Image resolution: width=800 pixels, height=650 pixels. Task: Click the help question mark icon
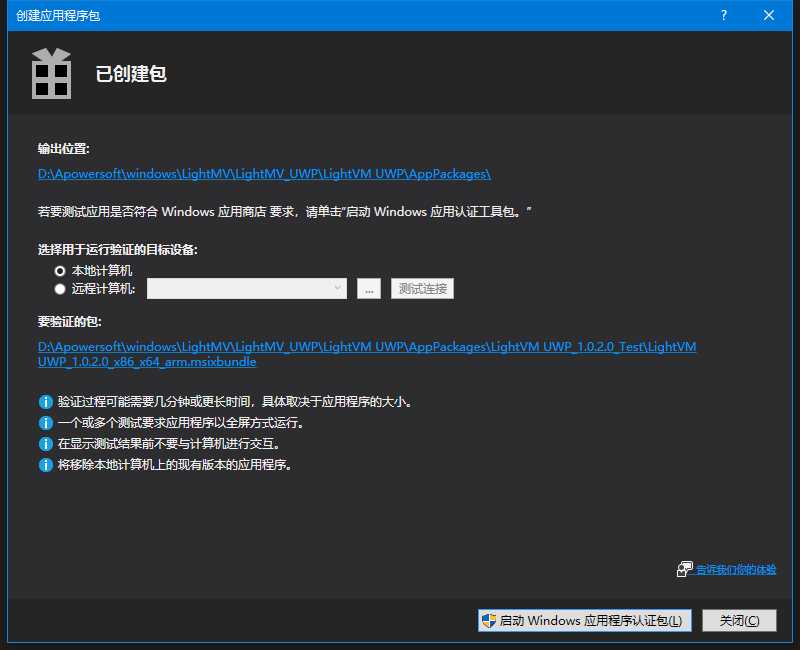click(723, 15)
